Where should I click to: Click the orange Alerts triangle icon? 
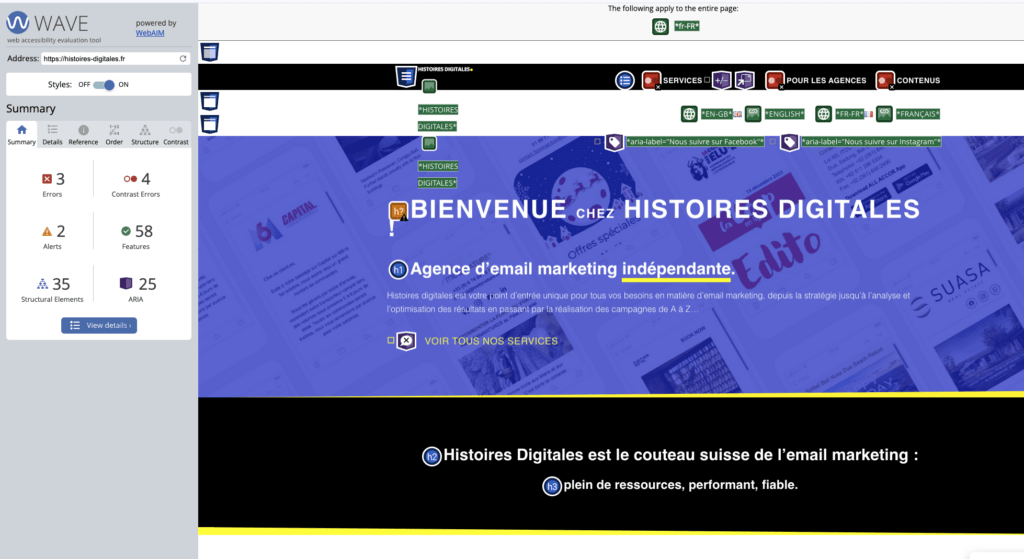click(47, 231)
